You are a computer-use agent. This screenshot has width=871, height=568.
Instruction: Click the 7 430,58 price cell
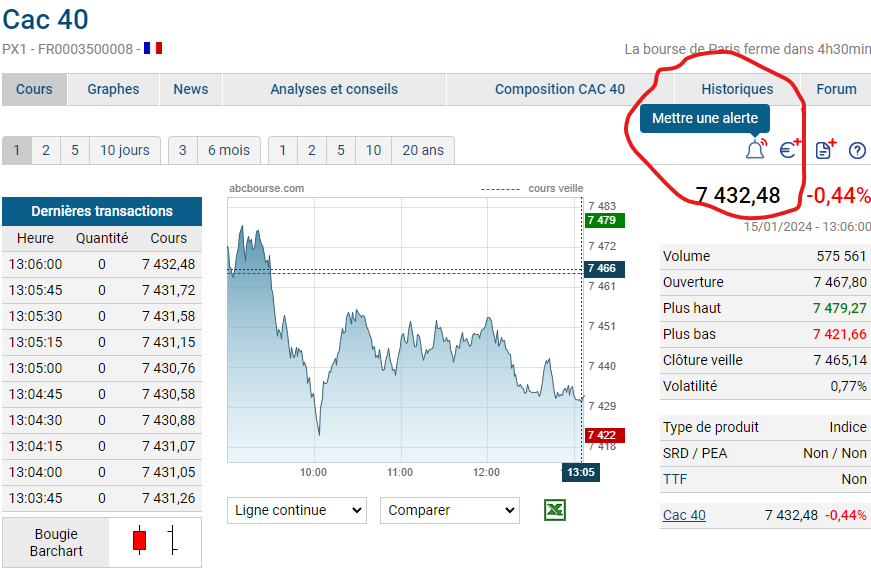pos(168,395)
